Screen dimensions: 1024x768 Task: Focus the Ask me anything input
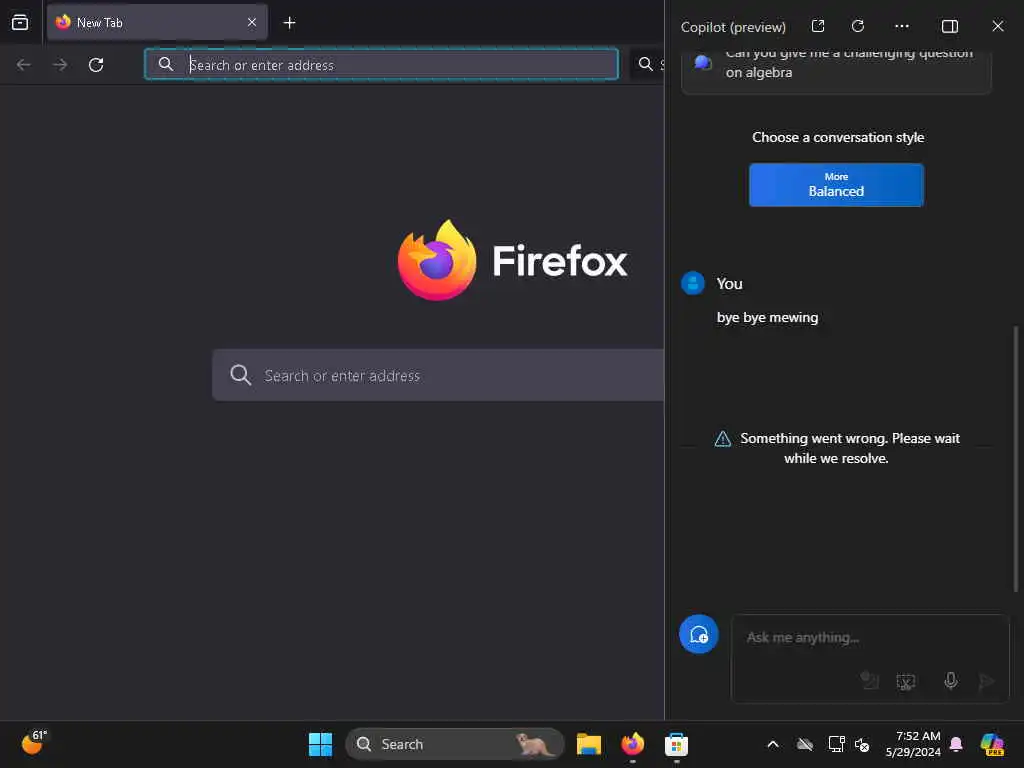[870, 638]
